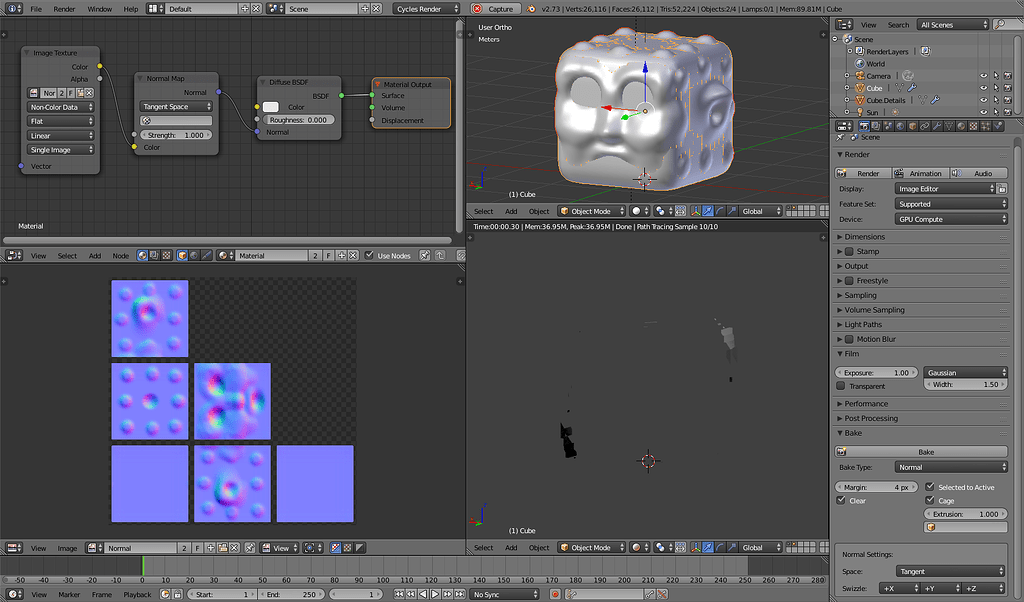Click the Blender info editor icon
Image resolution: width=1024 pixels, height=602 pixels.
[13, 8]
